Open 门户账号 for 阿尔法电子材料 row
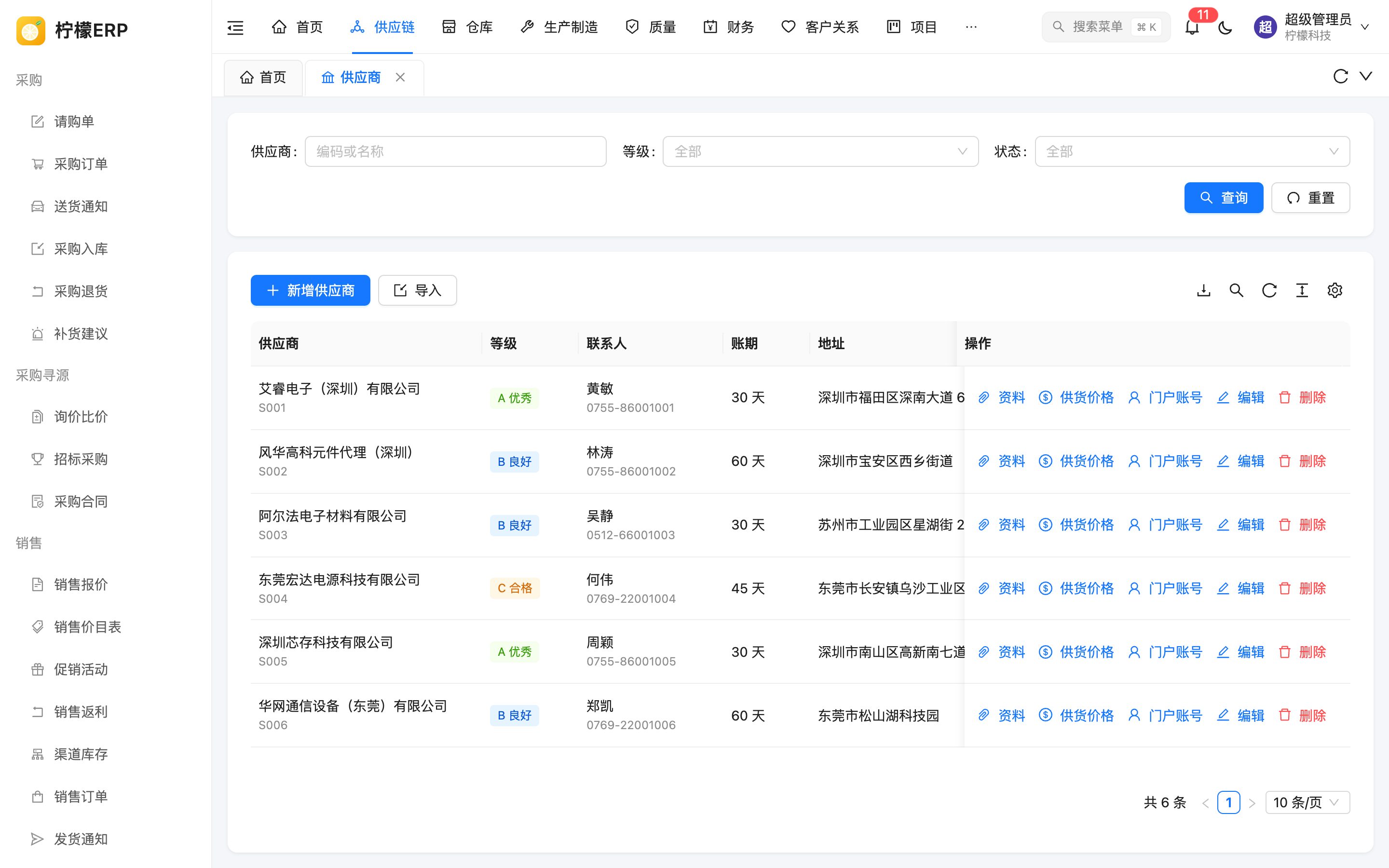Viewport: 1389px width, 868px height. (x=1165, y=525)
